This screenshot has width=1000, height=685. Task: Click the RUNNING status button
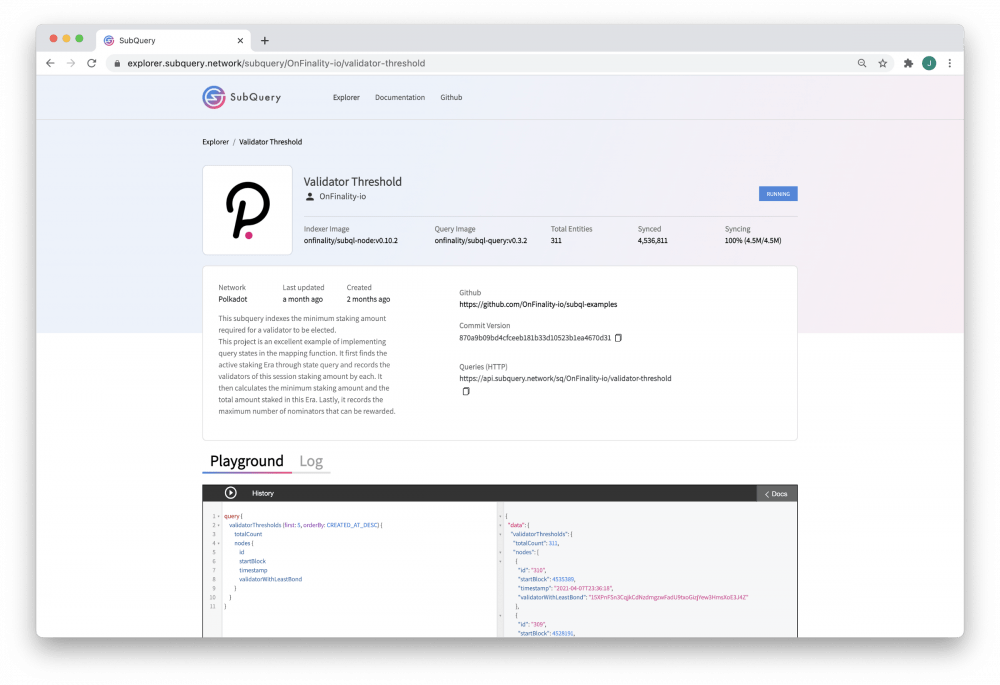point(778,194)
